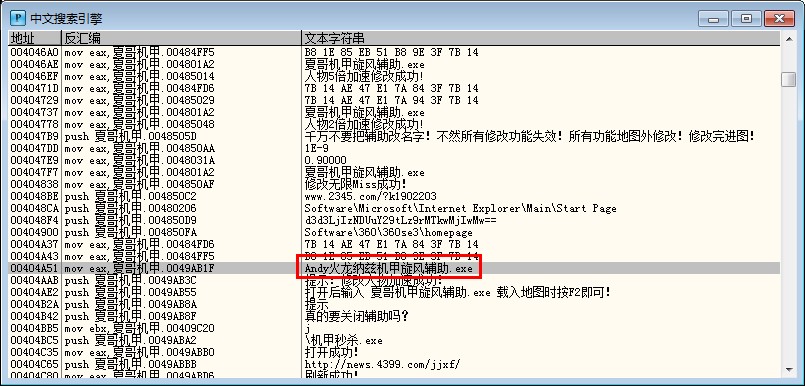Select the highlighted Andy火龙纳兹机甲旋风辅助.exe row
Screen dimensions: 805x386
(394, 268)
